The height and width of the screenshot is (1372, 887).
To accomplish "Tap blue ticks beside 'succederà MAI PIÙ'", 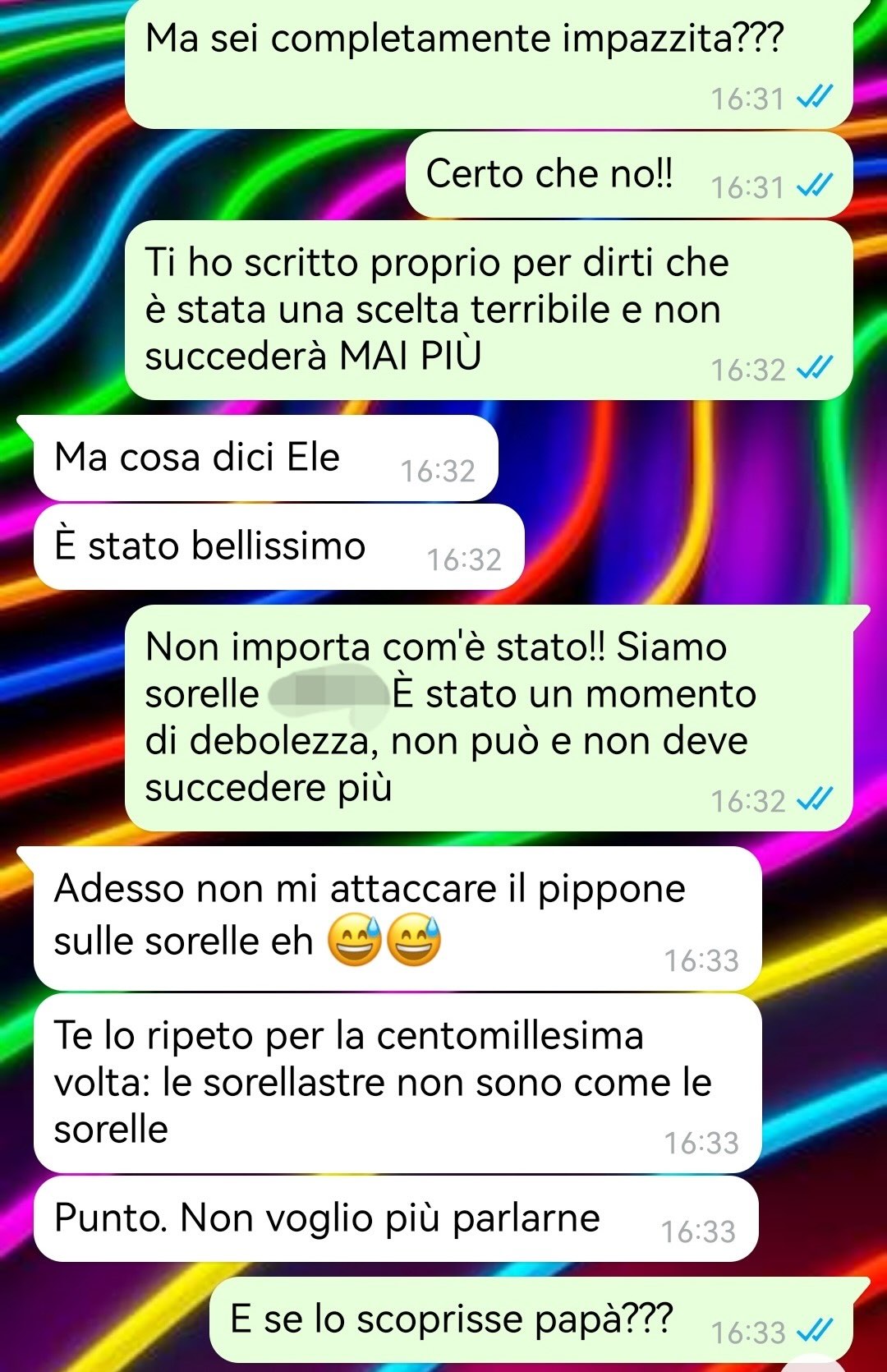I will tap(816, 369).
